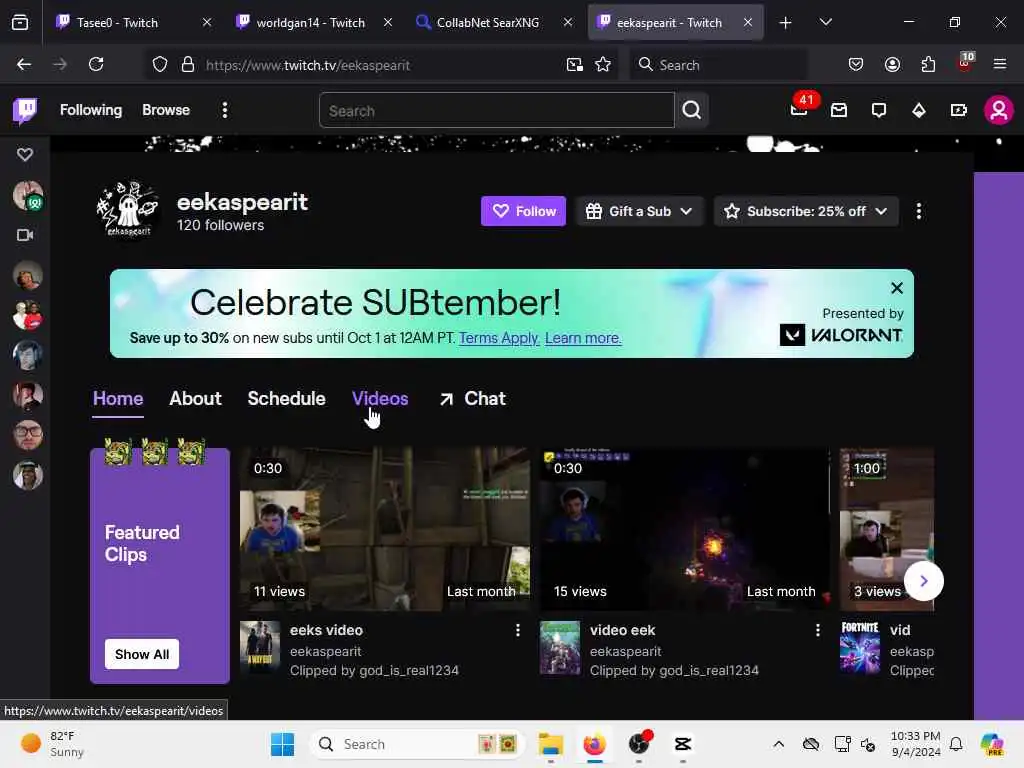The height and width of the screenshot is (768, 1024).
Task: Open the Whispers chat bubble icon
Action: (x=879, y=110)
